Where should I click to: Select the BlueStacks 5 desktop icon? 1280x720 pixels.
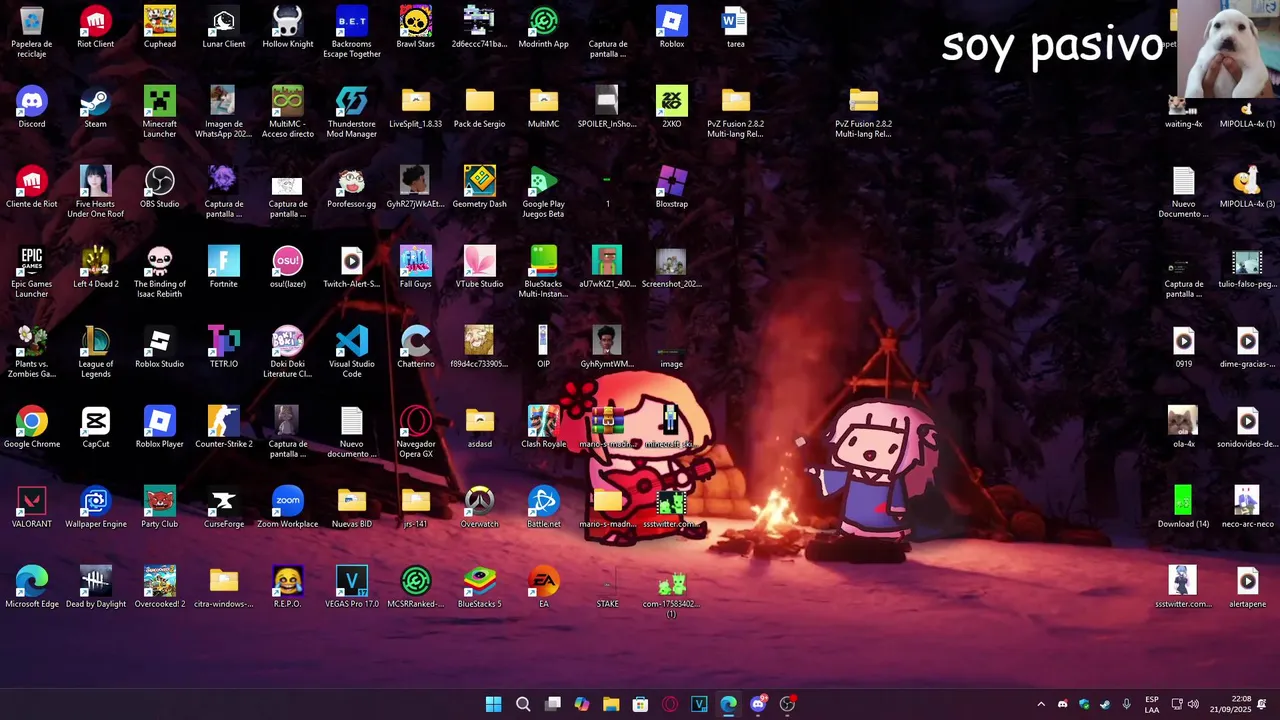[x=480, y=587]
